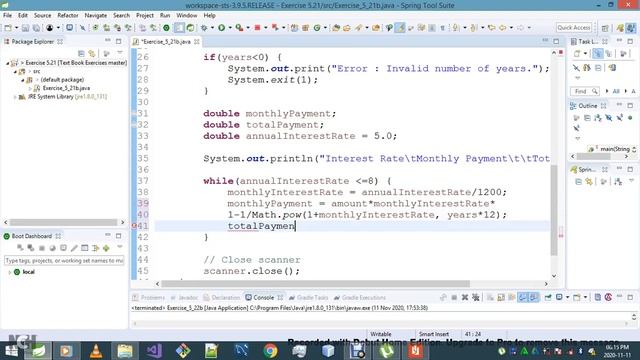Click the All link in Task List
Screen dimensions: 640x360
pyautogui.click(x=616, y=91)
